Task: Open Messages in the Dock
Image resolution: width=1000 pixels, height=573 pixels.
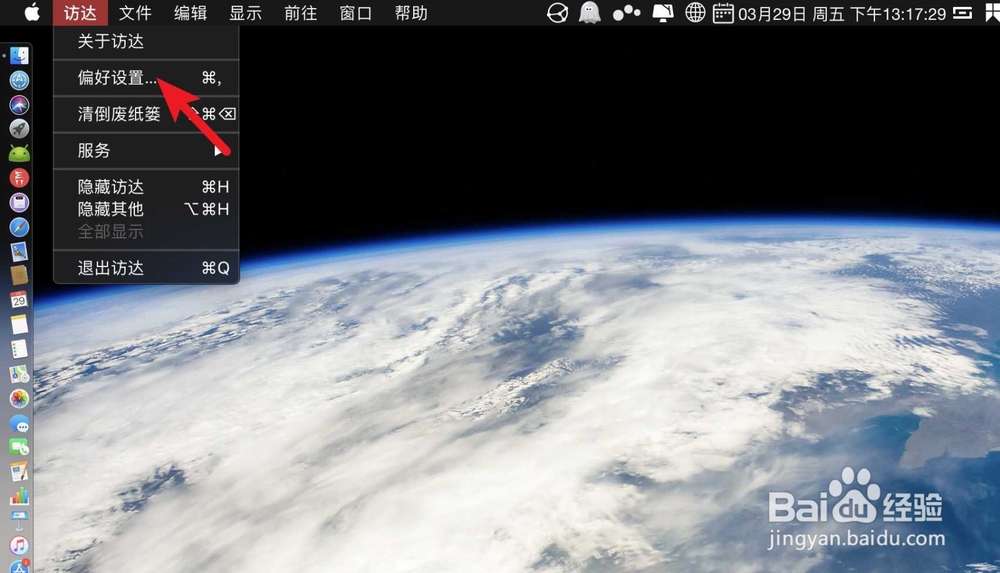Action: [19, 424]
